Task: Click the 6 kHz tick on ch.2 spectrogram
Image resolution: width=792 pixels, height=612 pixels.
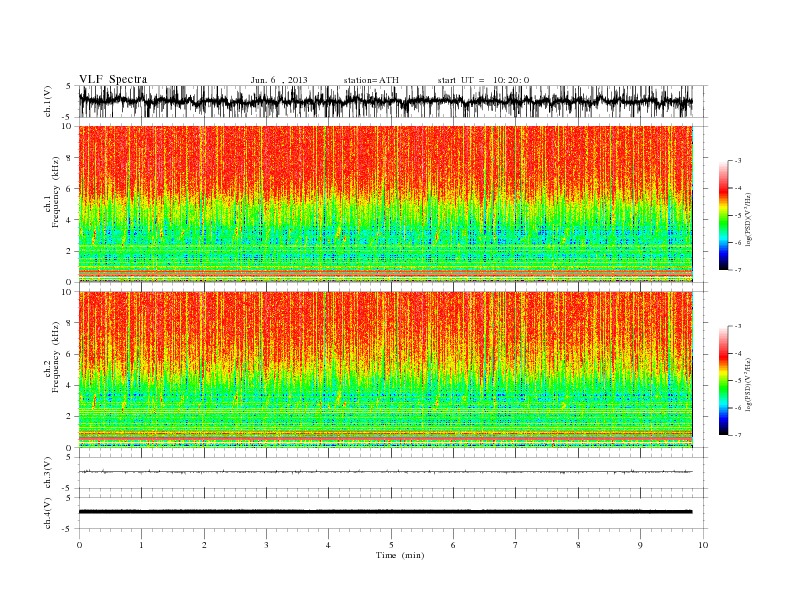Action: click(x=69, y=354)
